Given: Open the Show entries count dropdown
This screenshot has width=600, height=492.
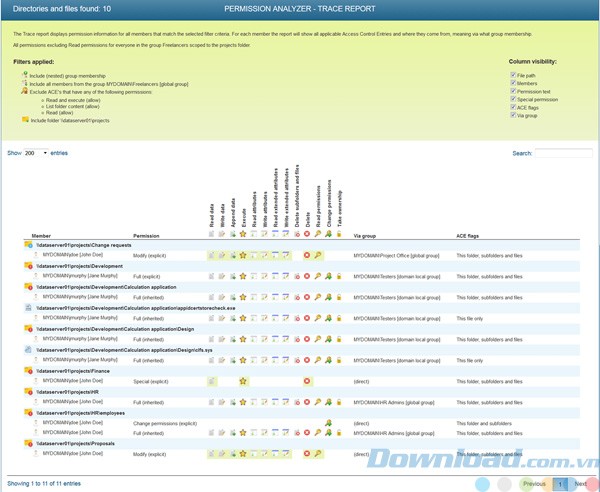Looking at the screenshot, I should tap(36, 153).
